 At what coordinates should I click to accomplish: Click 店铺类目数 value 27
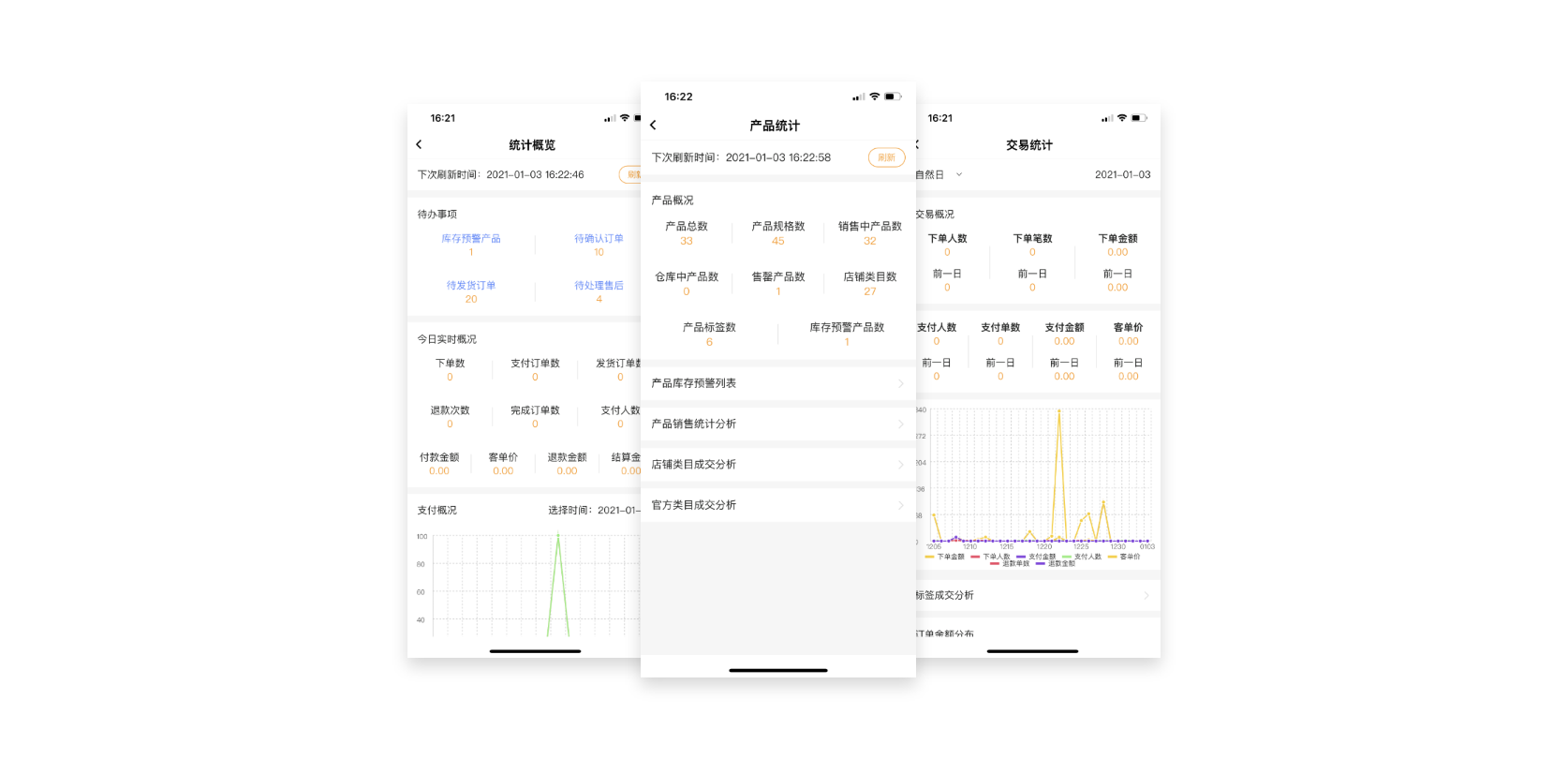[870, 291]
